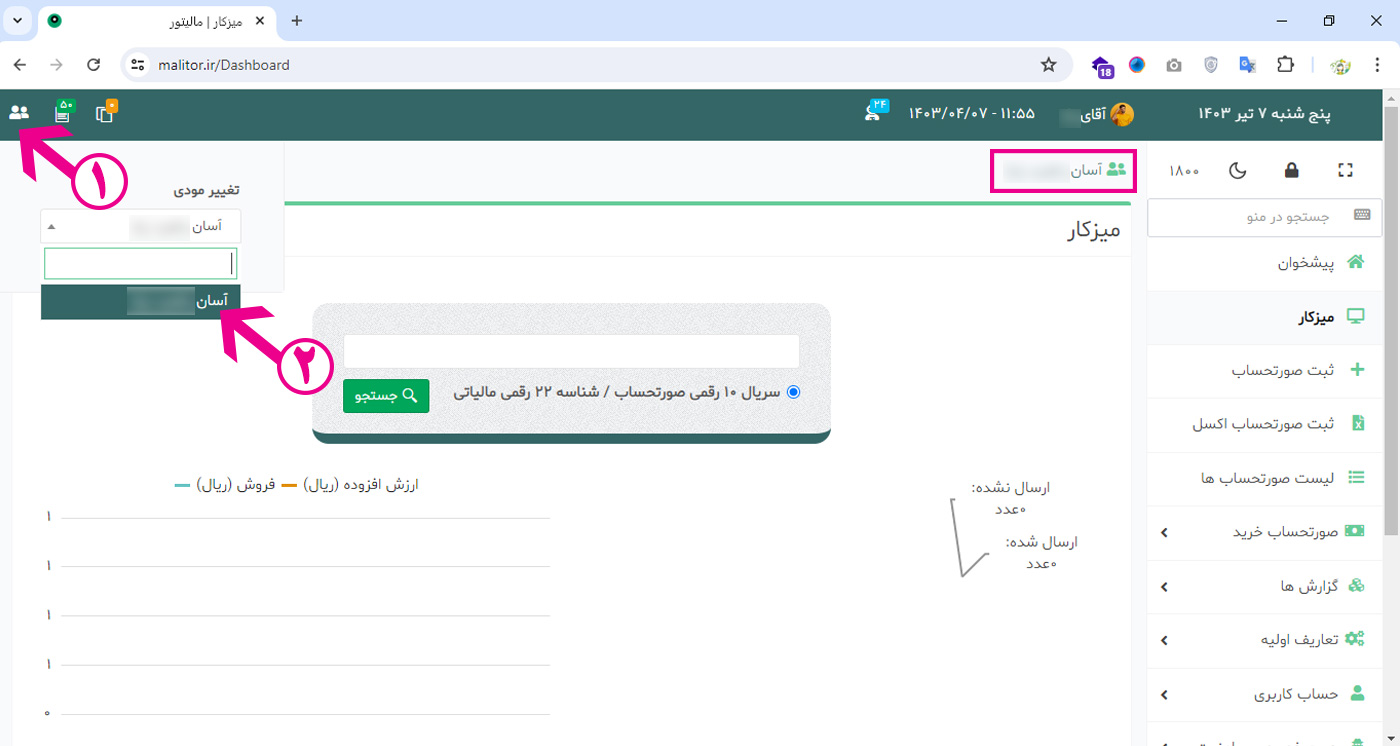
Task: Click the monitor icon beside میزکار
Action: coord(1356,317)
